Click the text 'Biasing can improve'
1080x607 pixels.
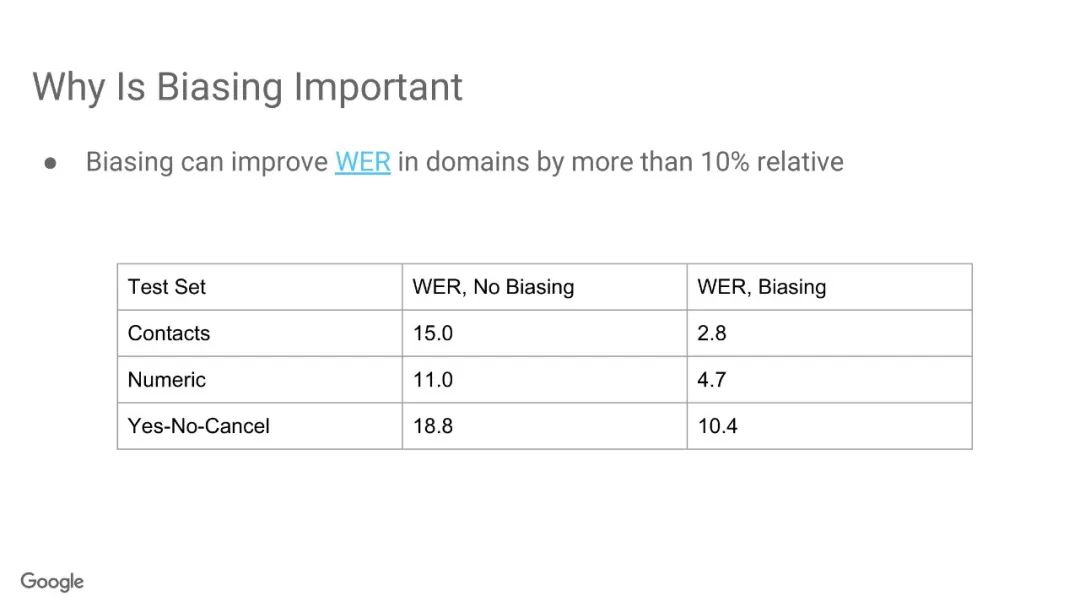pos(207,163)
